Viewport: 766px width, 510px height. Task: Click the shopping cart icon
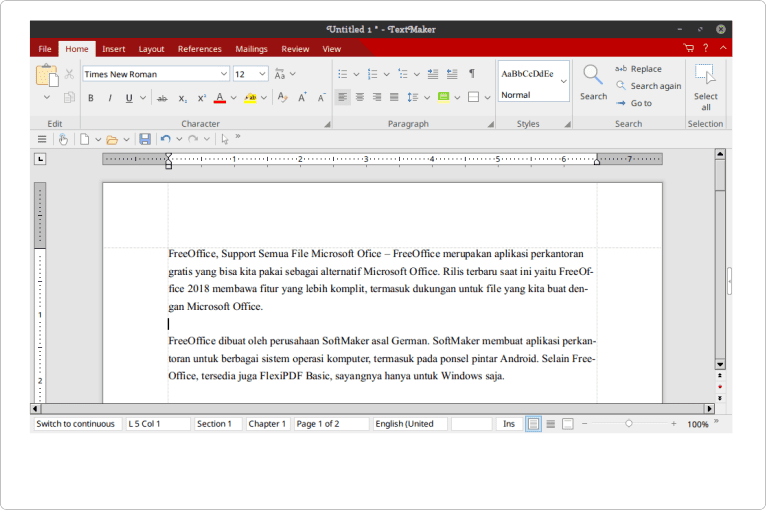pyautogui.click(x=689, y=48)
